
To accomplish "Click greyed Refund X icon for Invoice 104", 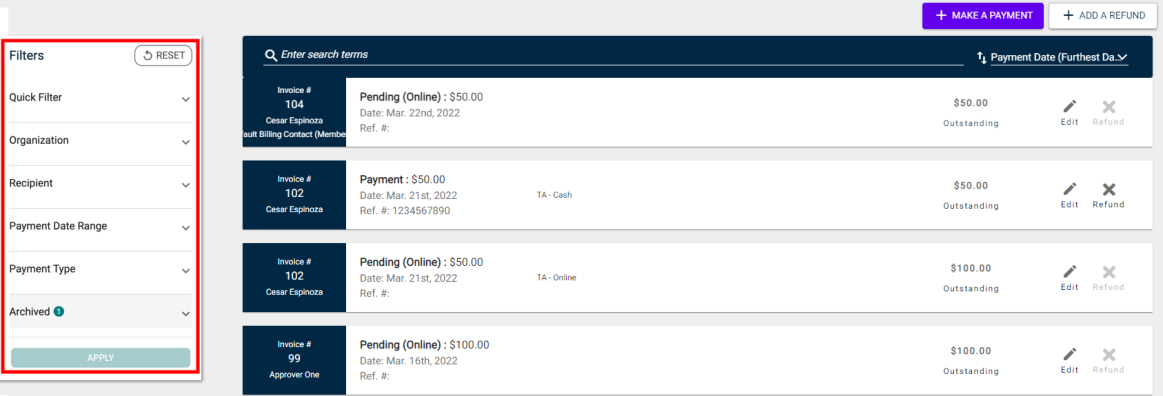I will tap(1108, 107).
